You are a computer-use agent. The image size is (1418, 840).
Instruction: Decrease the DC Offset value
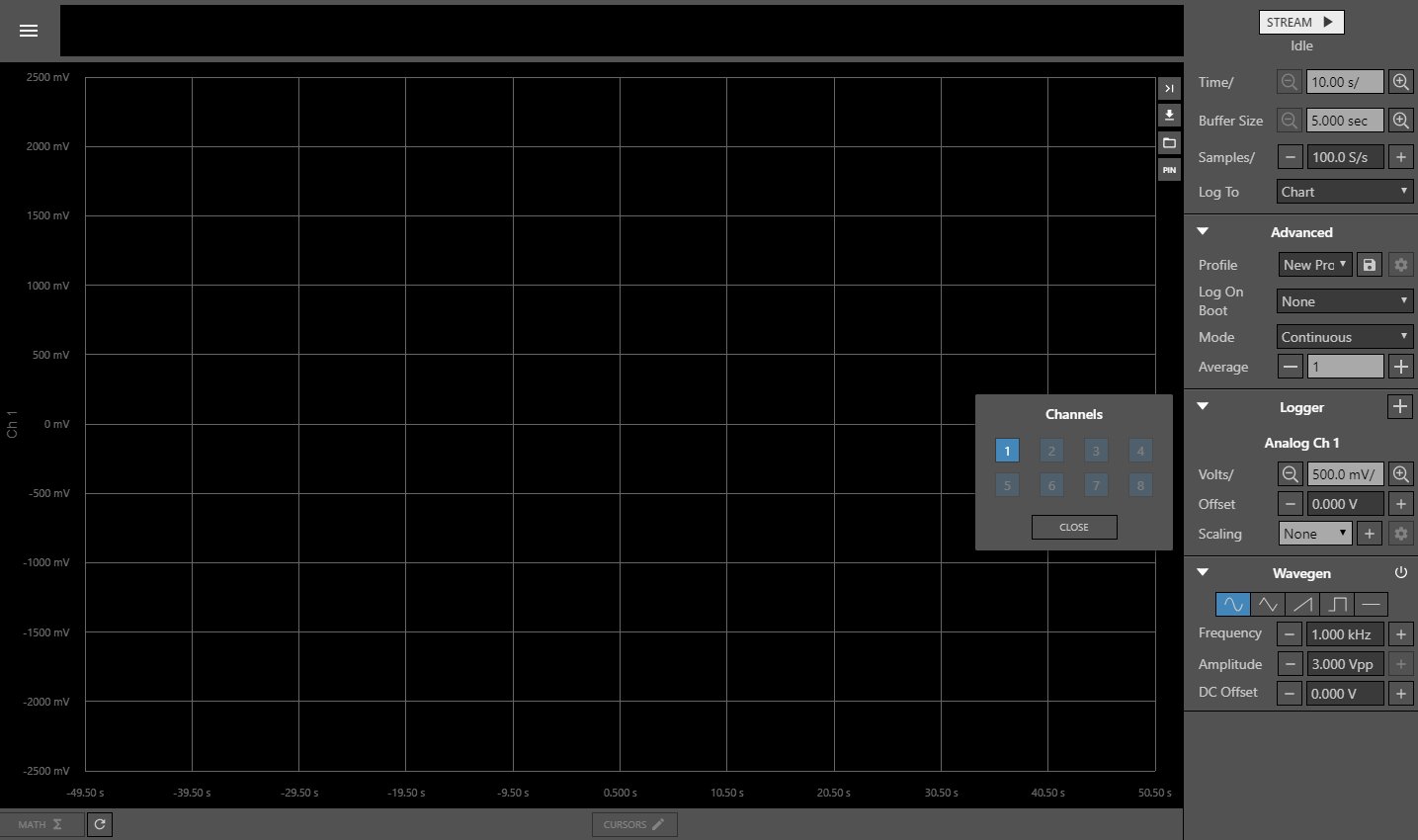click(1290, 694)
